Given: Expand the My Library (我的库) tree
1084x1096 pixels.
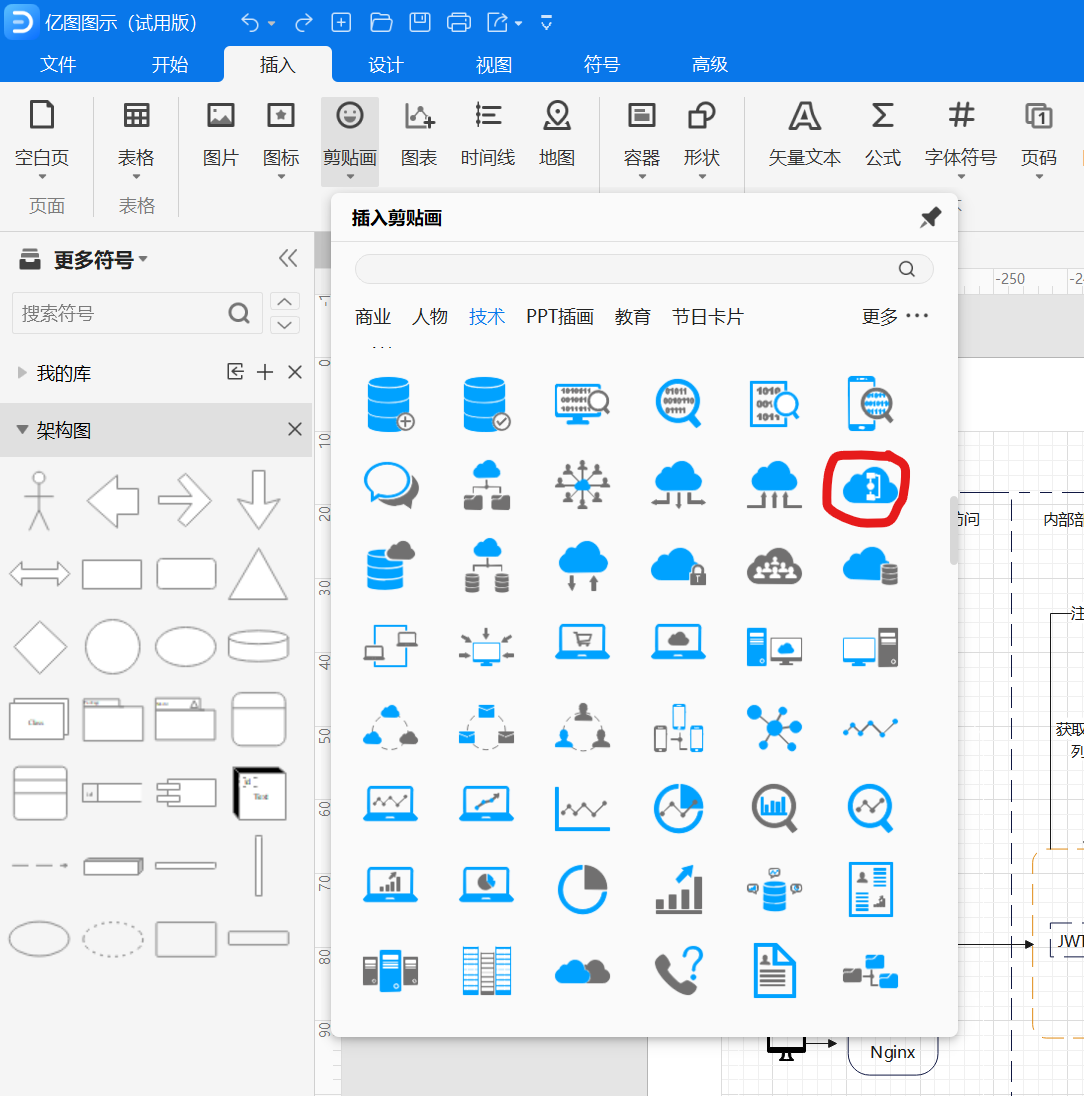Looking at the screenshot, I should tap(22, 373).
